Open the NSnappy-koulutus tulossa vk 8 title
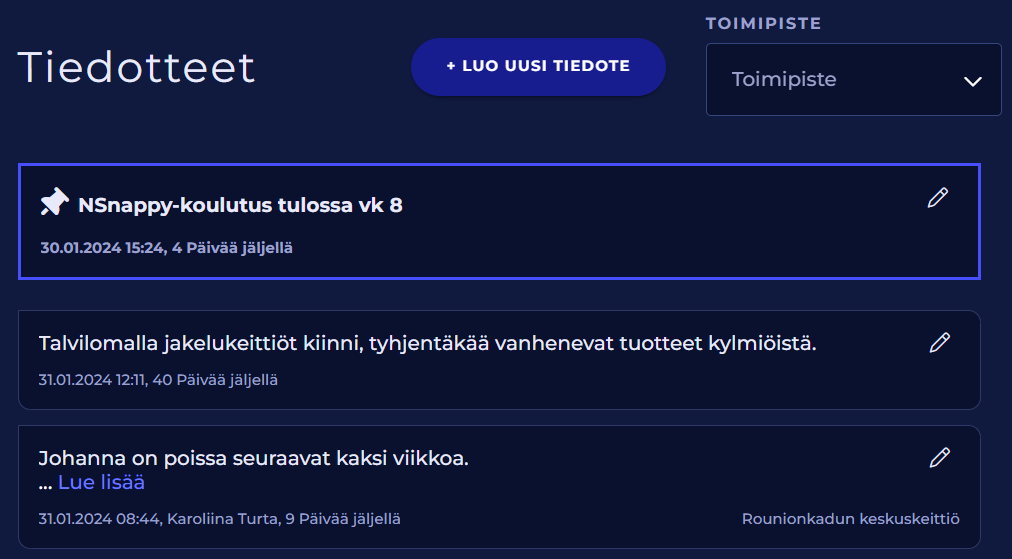Image resolution: width=1012 pixels, height=559 pixels. tap(240, 206)
